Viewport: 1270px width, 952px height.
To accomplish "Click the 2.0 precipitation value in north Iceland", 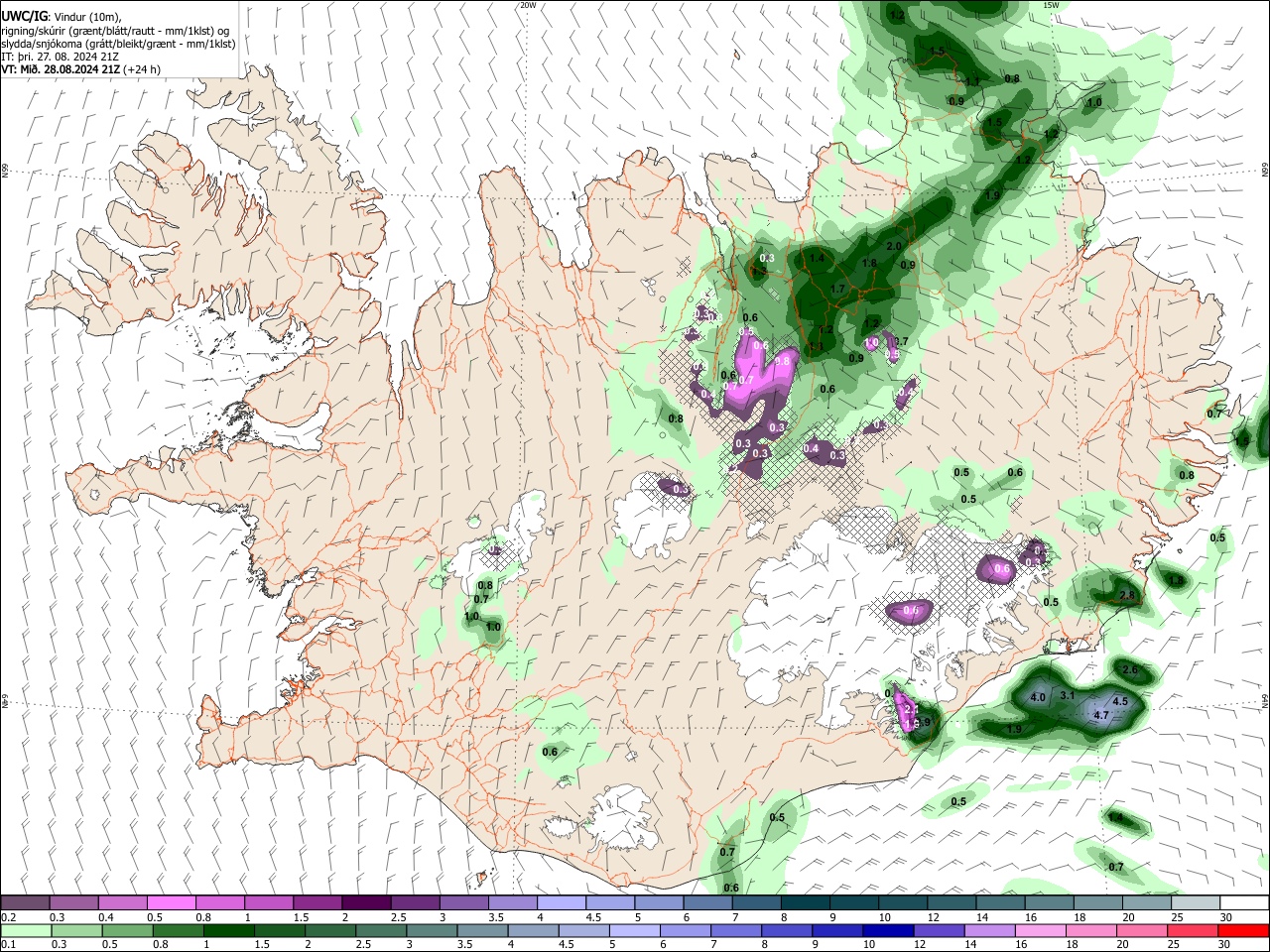I will [x=893, y=246].
